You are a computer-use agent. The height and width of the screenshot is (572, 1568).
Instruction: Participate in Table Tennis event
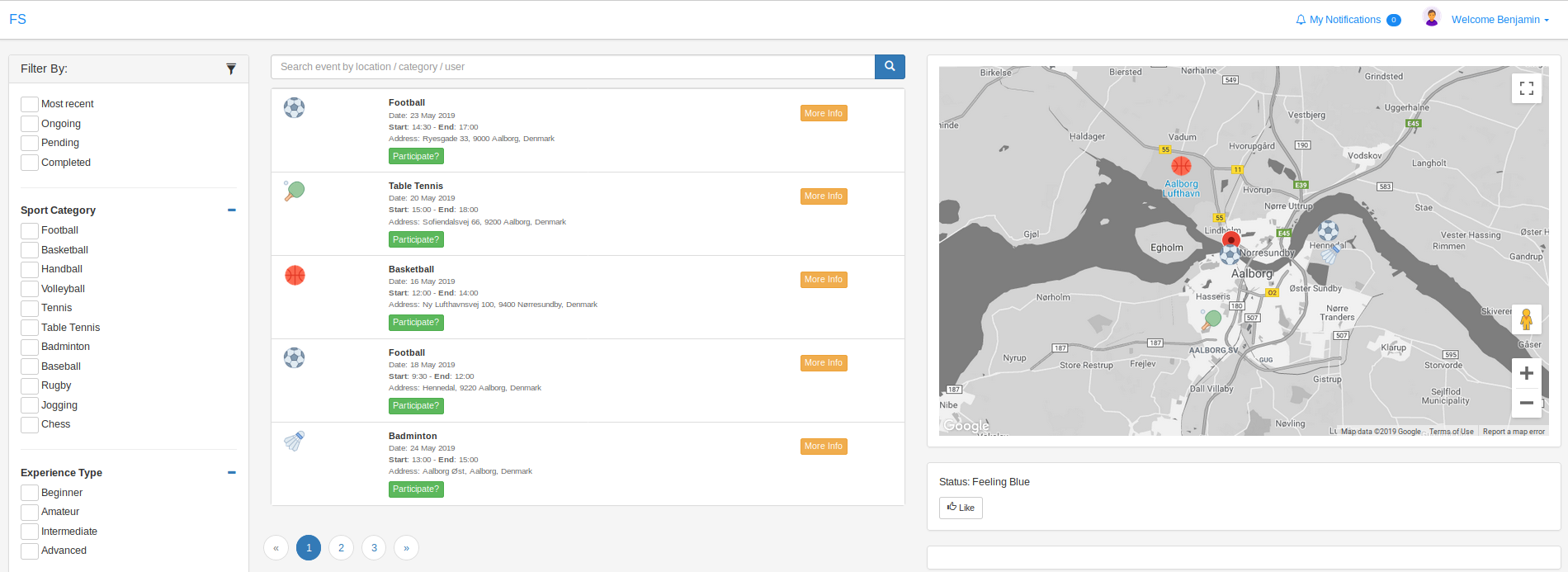(x=416, y=239)
